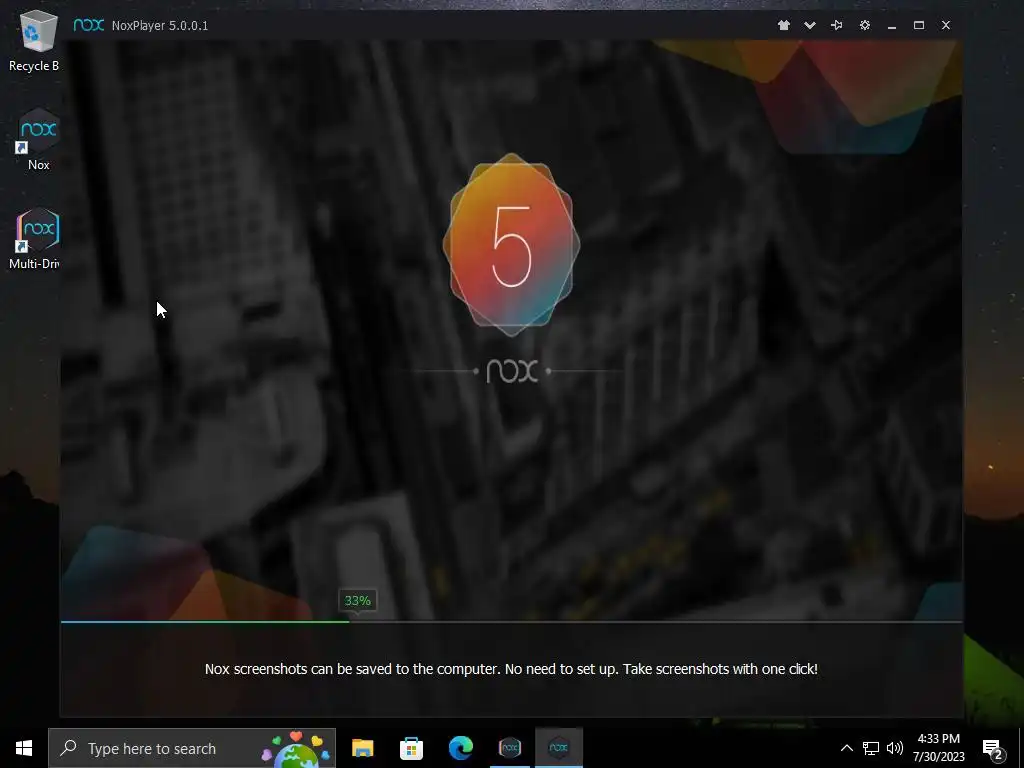1024x768 pixels.
Task: Open File Explorer from the taskbar
Action: tap(362, 748)
